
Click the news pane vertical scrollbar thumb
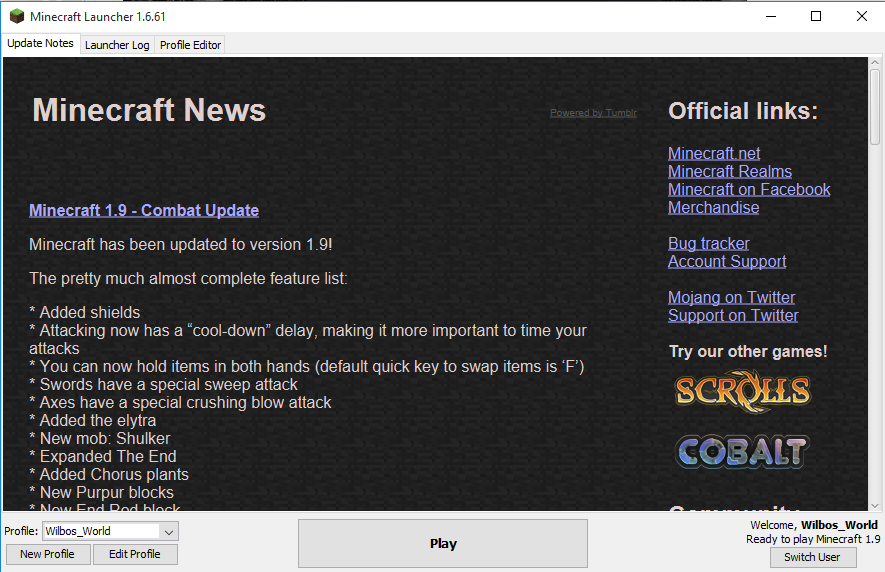click(875, 106)
